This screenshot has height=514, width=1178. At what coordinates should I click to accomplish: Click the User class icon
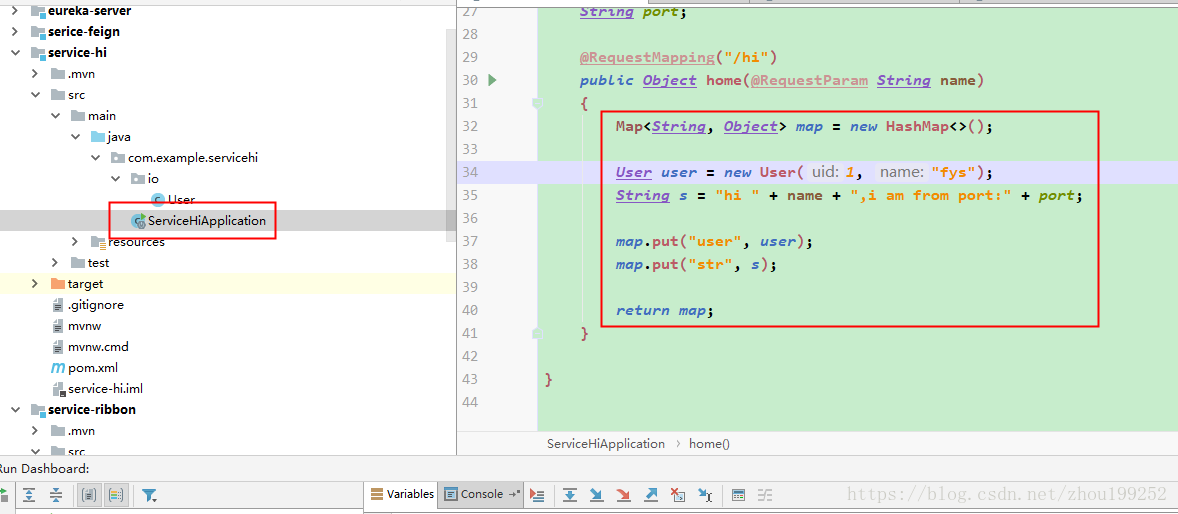pyautogui.click(x=158, y=200)
